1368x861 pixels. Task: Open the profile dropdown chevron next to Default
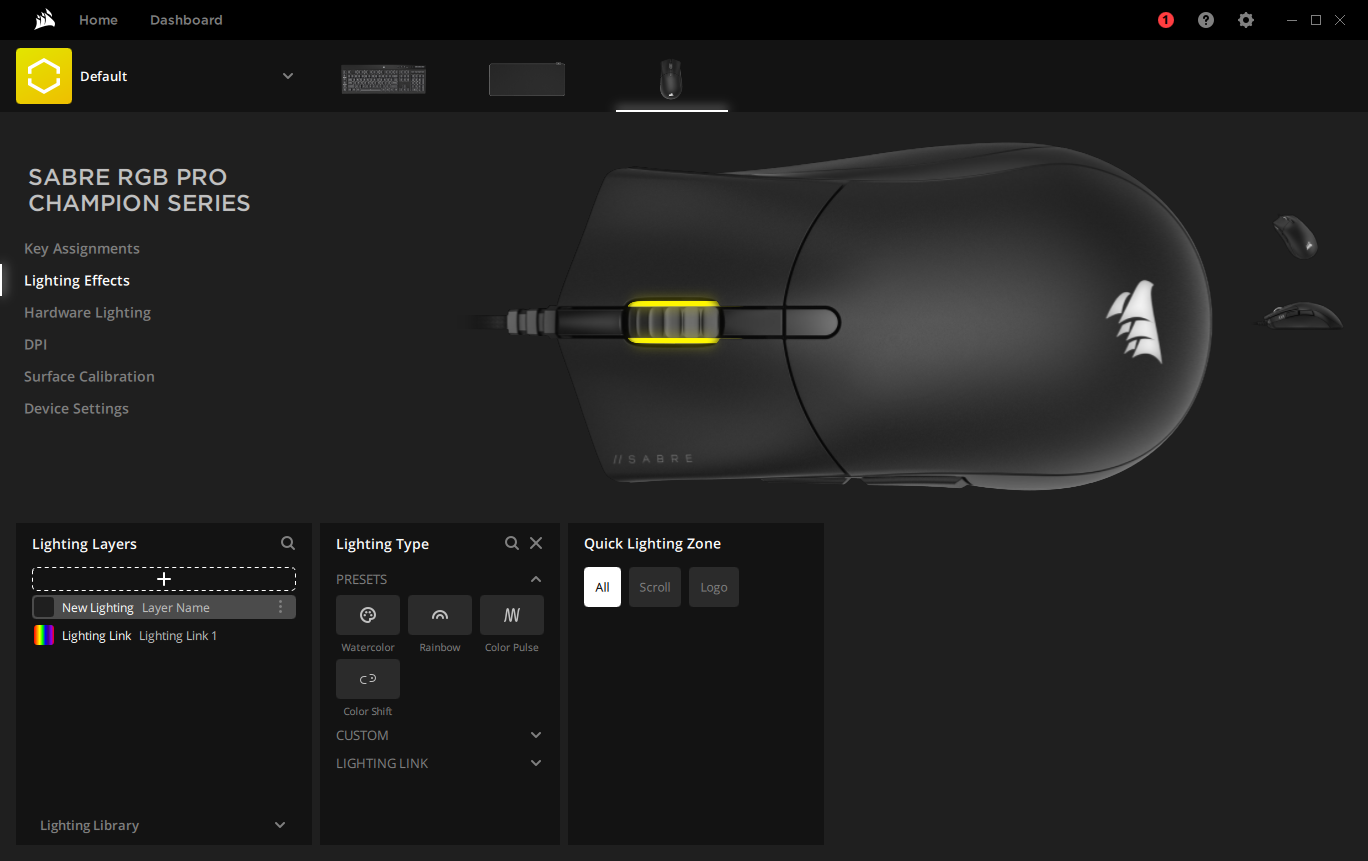288,76
